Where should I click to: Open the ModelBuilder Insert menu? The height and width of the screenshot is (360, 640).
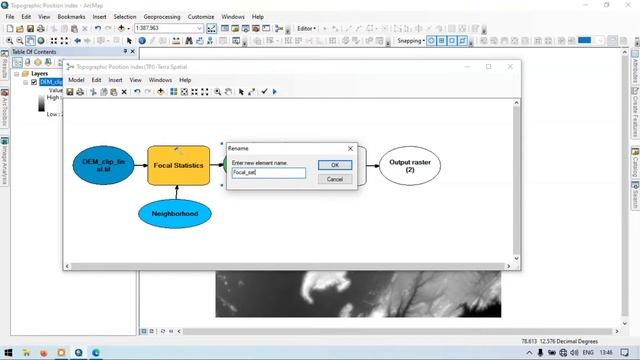[115, 80]
